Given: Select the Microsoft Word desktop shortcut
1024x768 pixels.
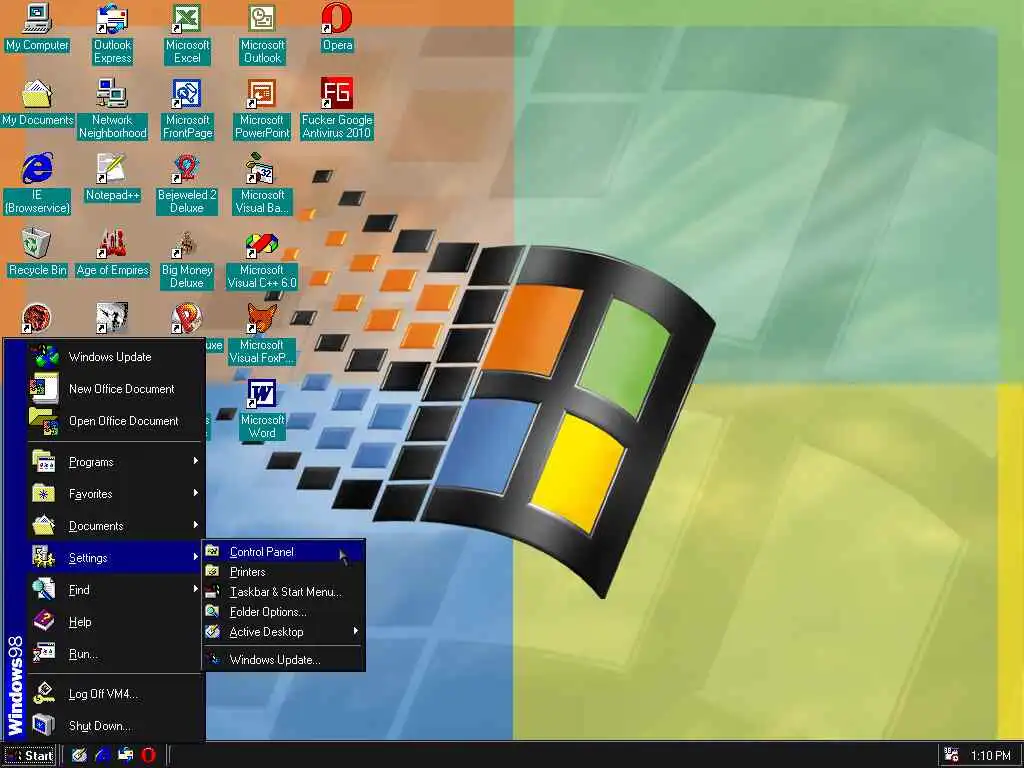Looking at the screenshot, I should (x=262, y=409).
